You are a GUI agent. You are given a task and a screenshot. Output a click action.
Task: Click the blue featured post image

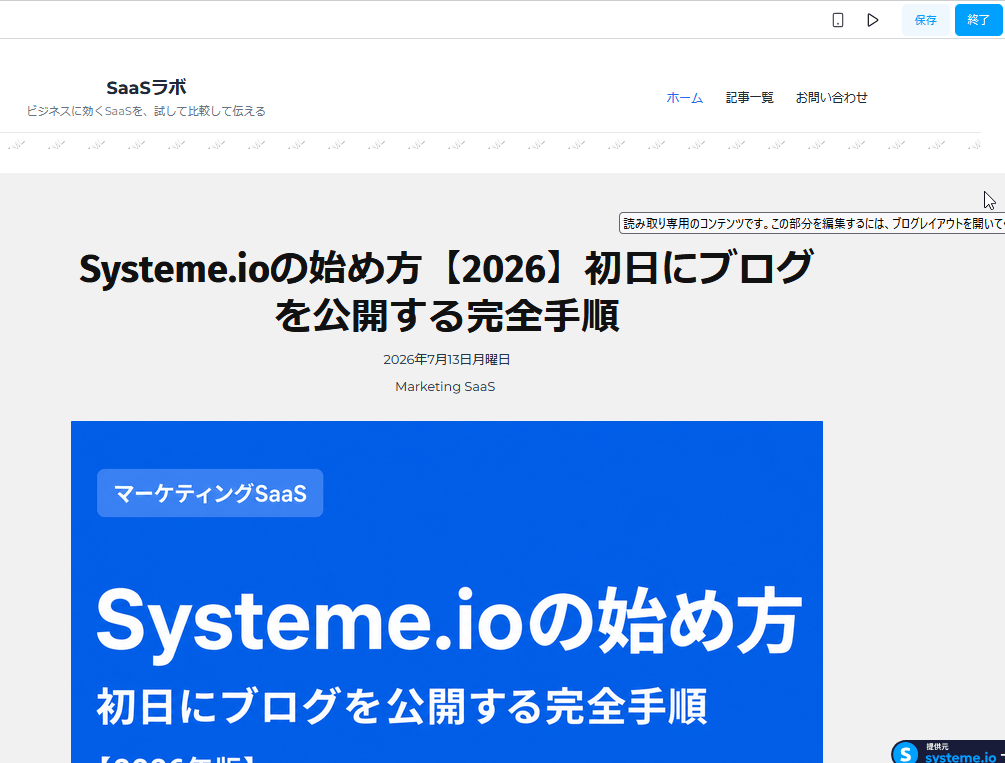coord(447,592)
